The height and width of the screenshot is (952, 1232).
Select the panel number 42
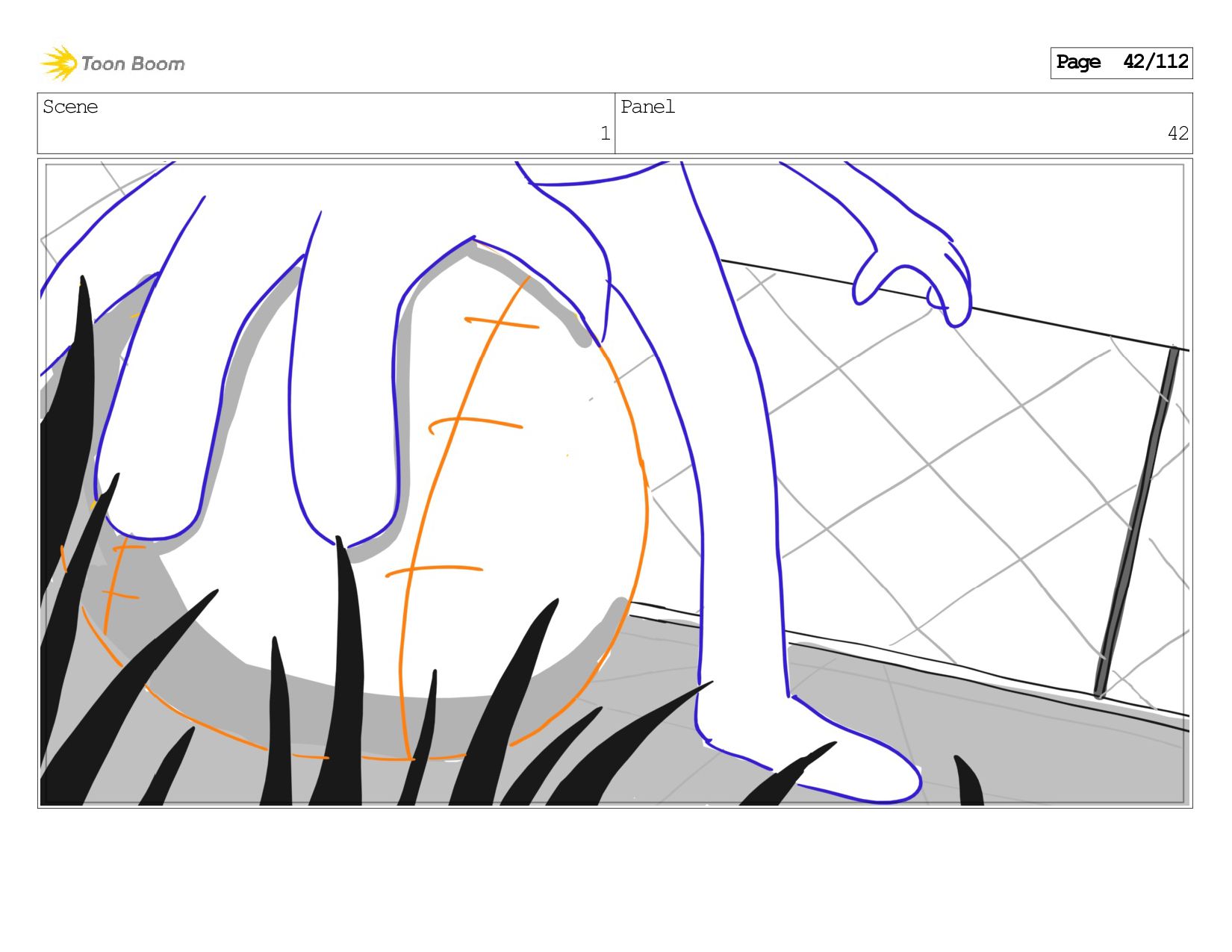pyautogui.click(x=1177, y=134)
